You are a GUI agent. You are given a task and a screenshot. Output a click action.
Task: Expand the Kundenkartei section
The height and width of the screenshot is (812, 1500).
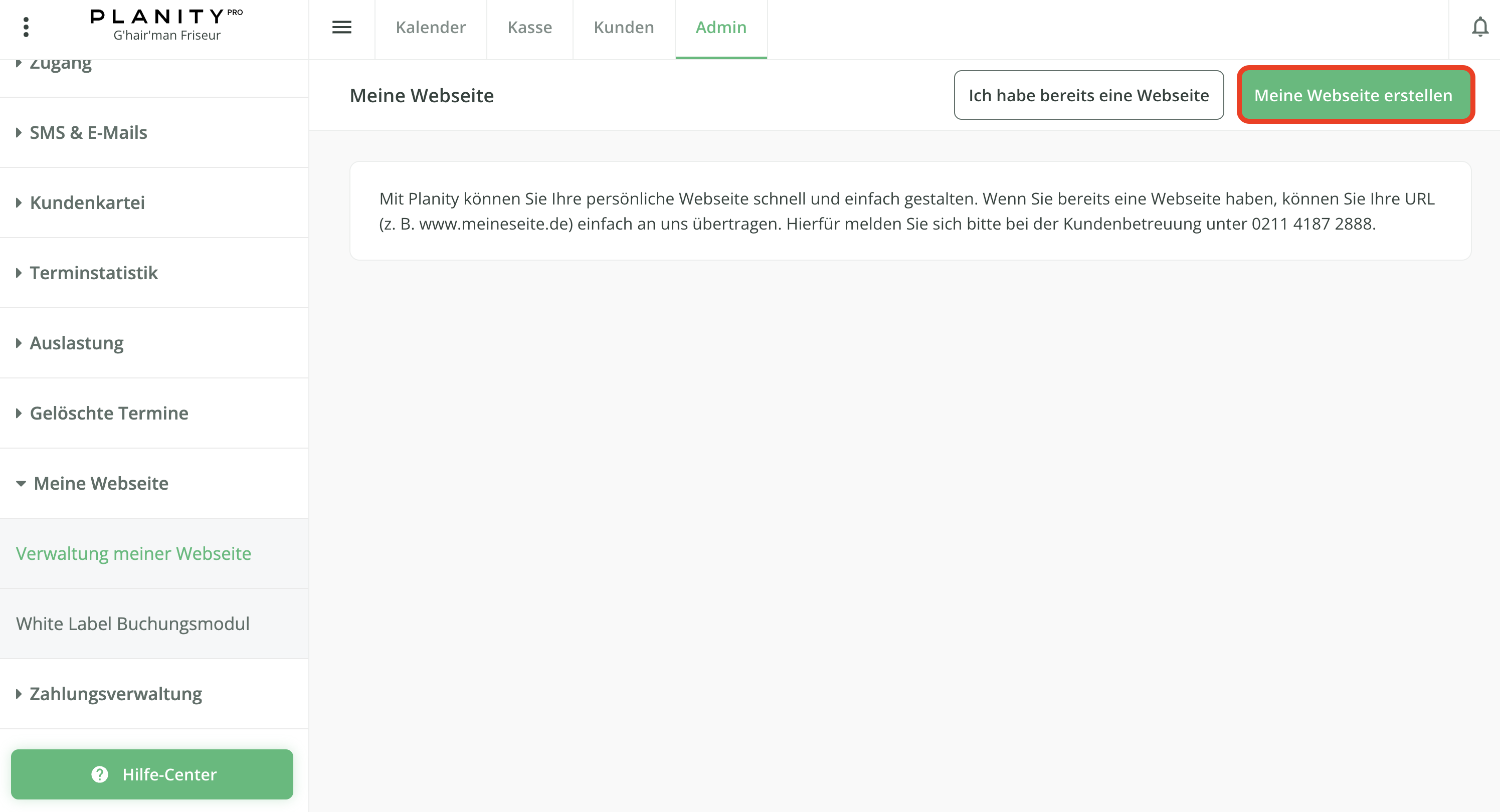pos(87,202)
